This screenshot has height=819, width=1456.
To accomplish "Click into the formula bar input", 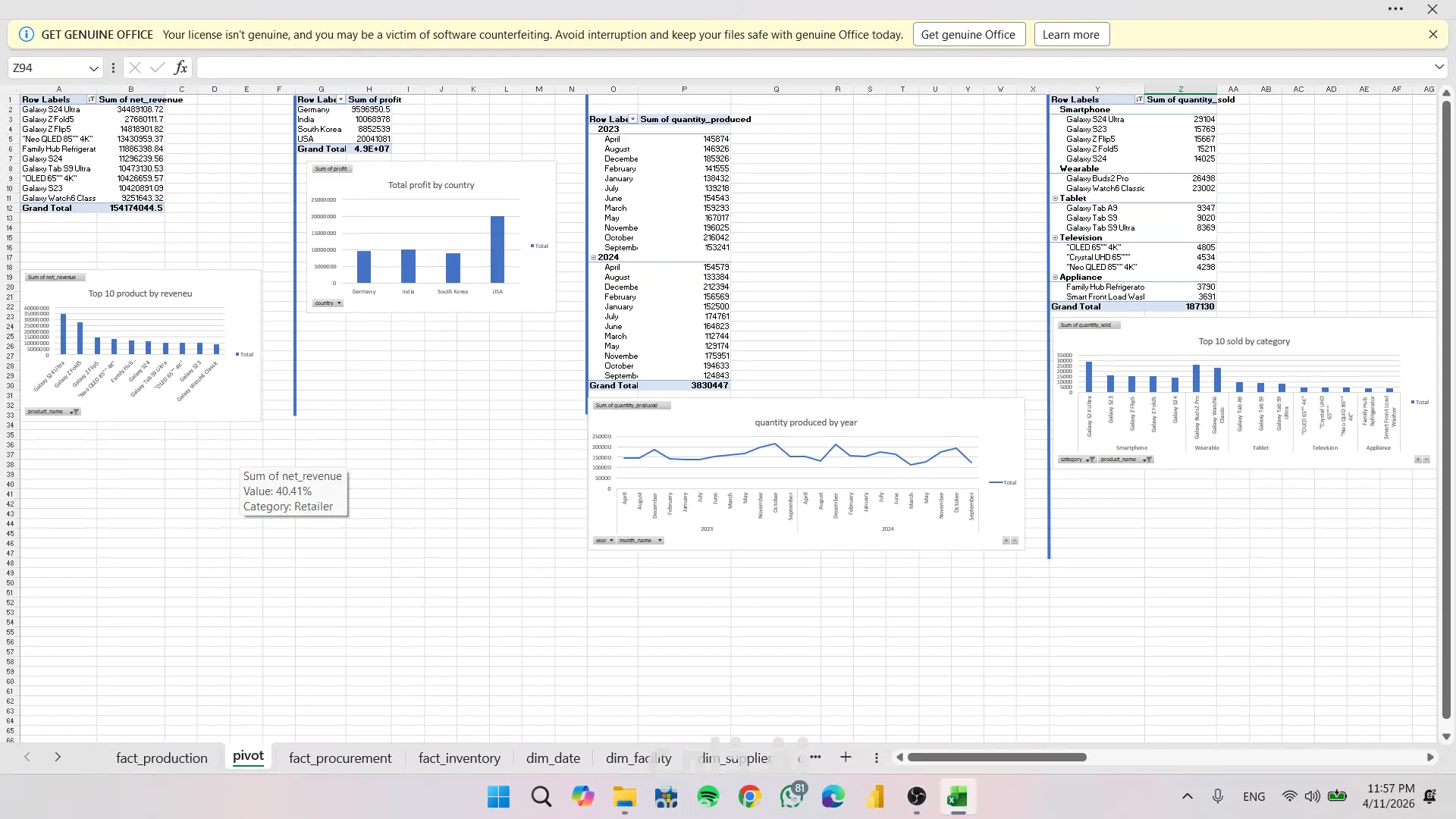I will (814, 67).
